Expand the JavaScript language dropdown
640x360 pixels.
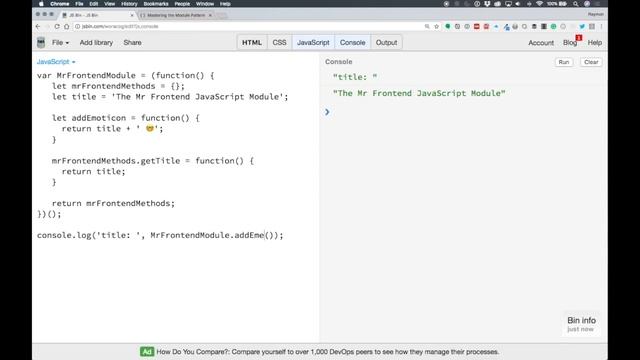coord(56,62)
